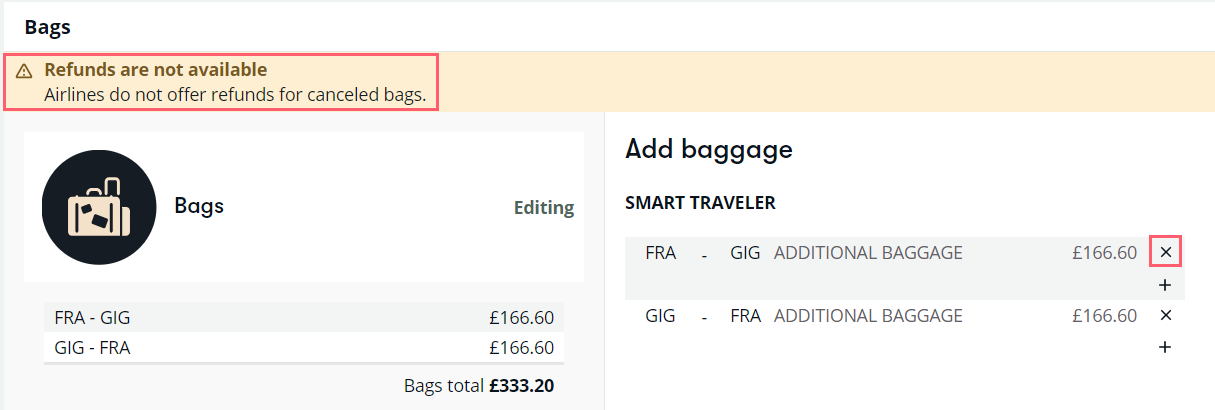
Task: Select FRA - GIG row in bags summary
Action: tap(304, 318)
